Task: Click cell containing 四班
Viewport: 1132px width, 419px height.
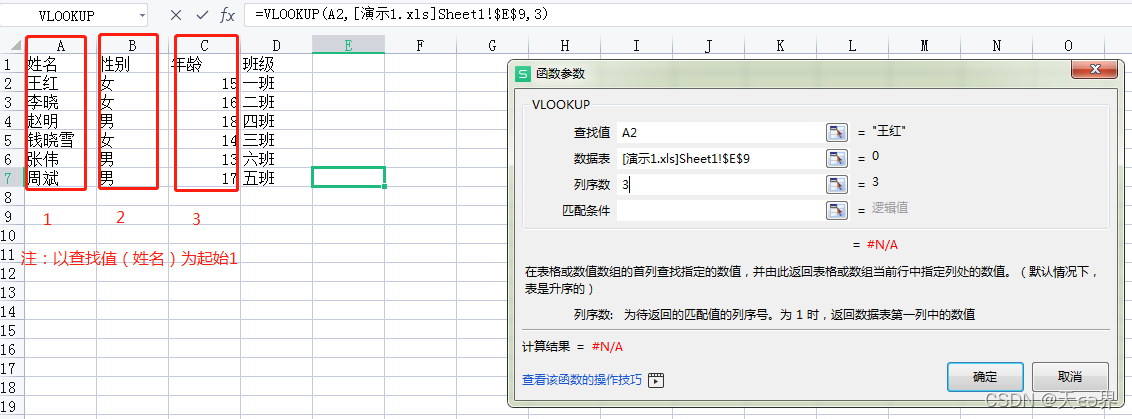Action: [x=277, y=121]
